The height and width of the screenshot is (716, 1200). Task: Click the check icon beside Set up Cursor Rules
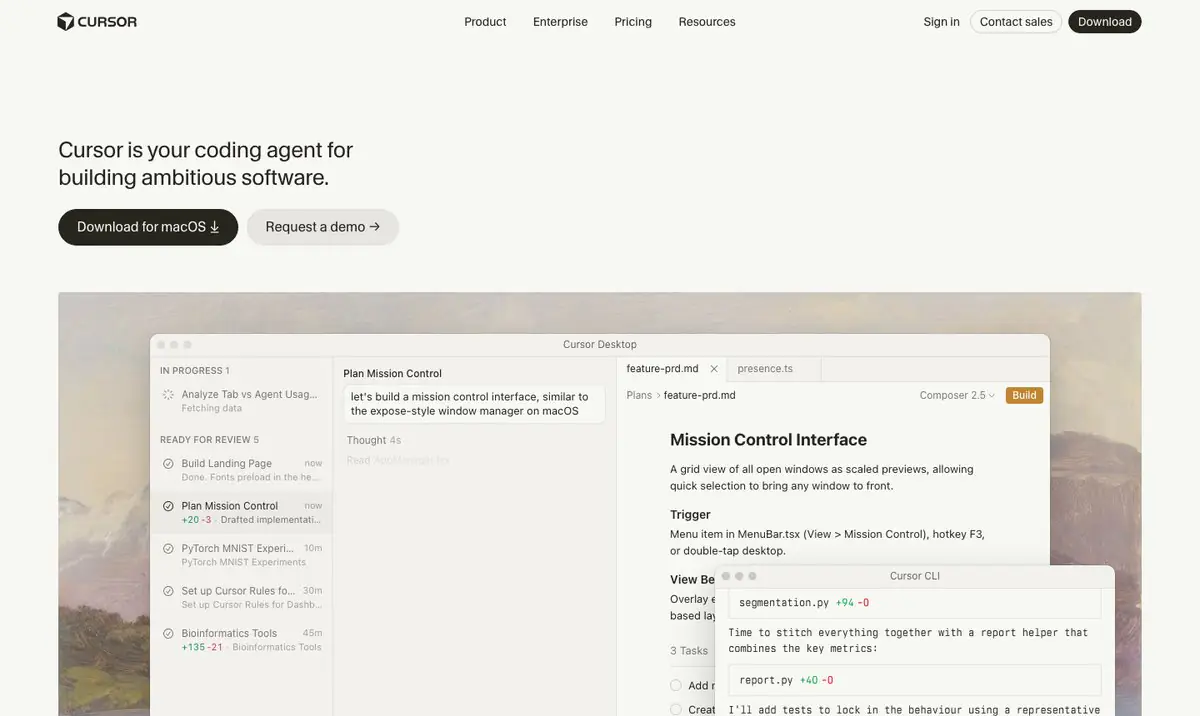pos(168,591)
